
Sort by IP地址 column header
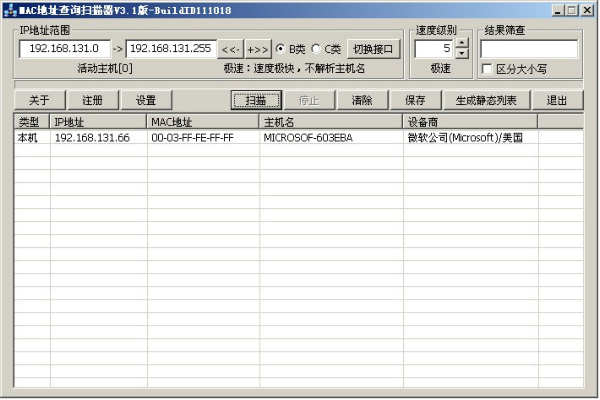[98, 121]
